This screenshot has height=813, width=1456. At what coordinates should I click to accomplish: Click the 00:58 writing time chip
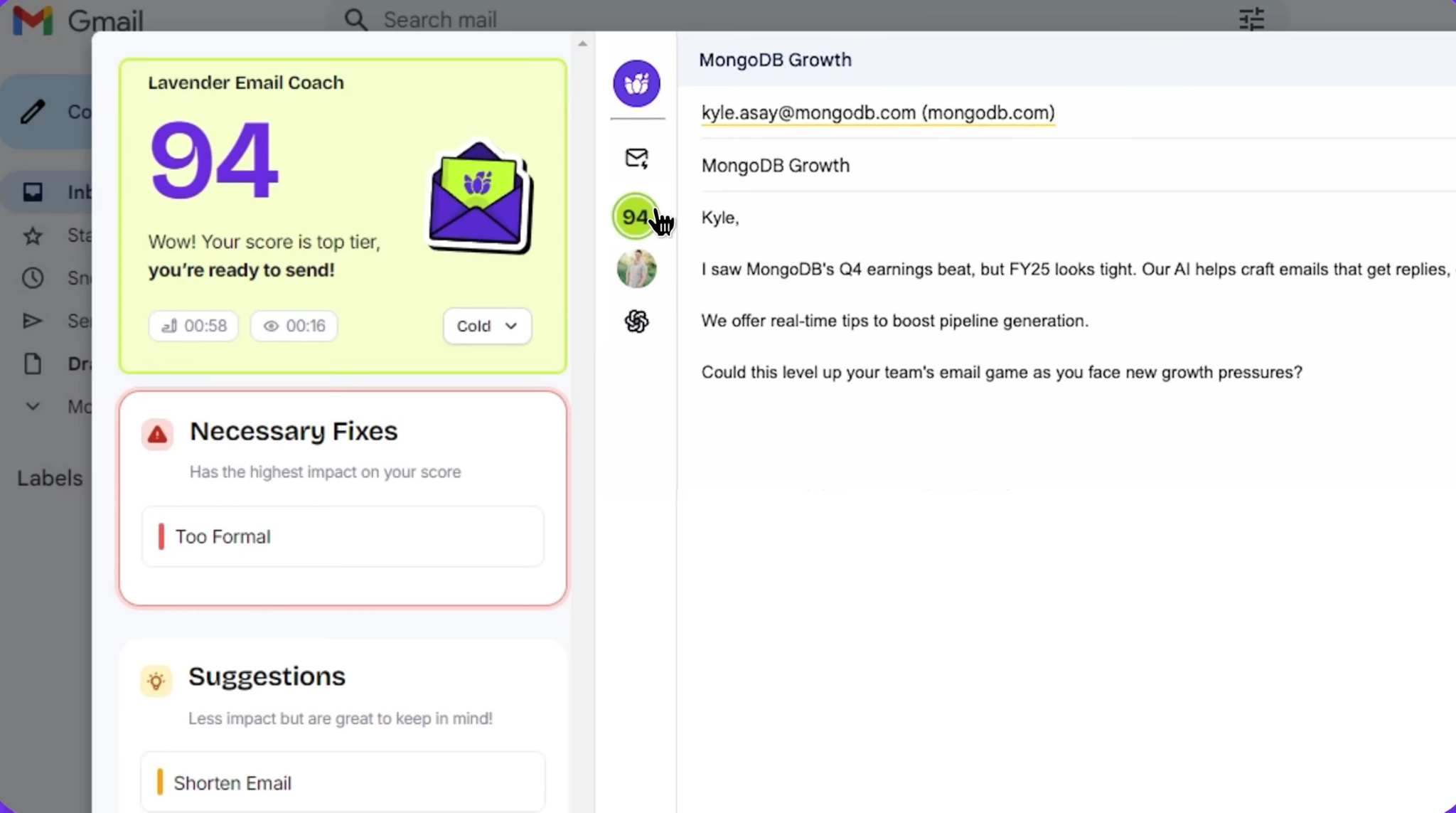tap(193, 326)
